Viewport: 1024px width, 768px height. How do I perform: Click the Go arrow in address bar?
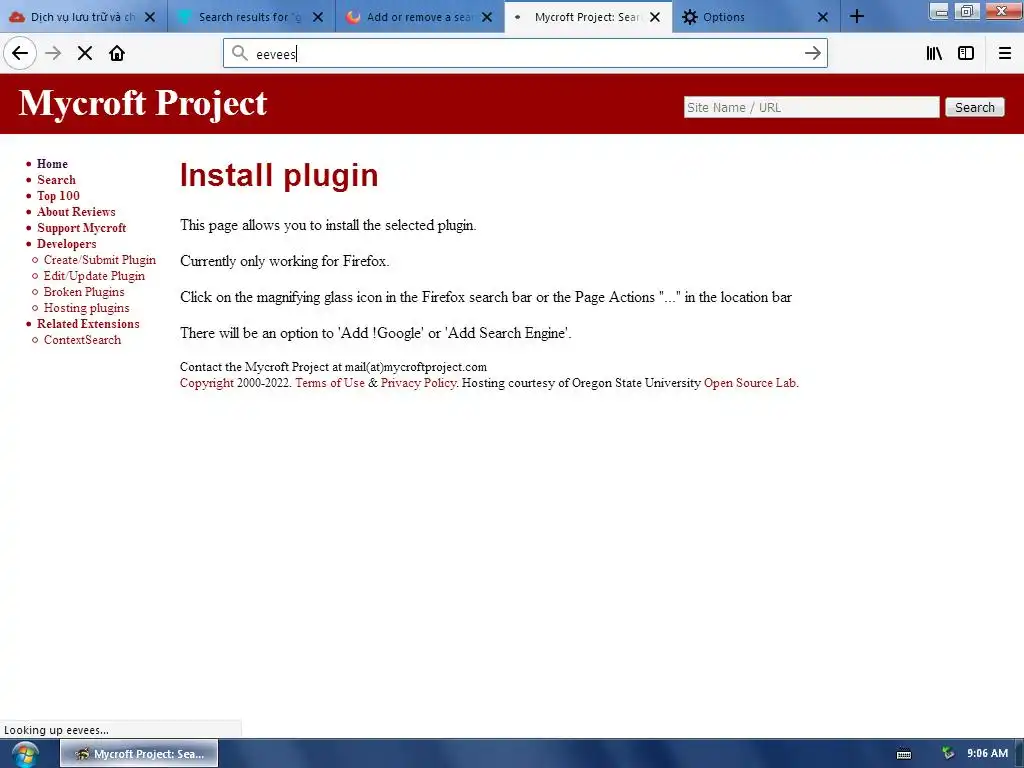[812, 53]
